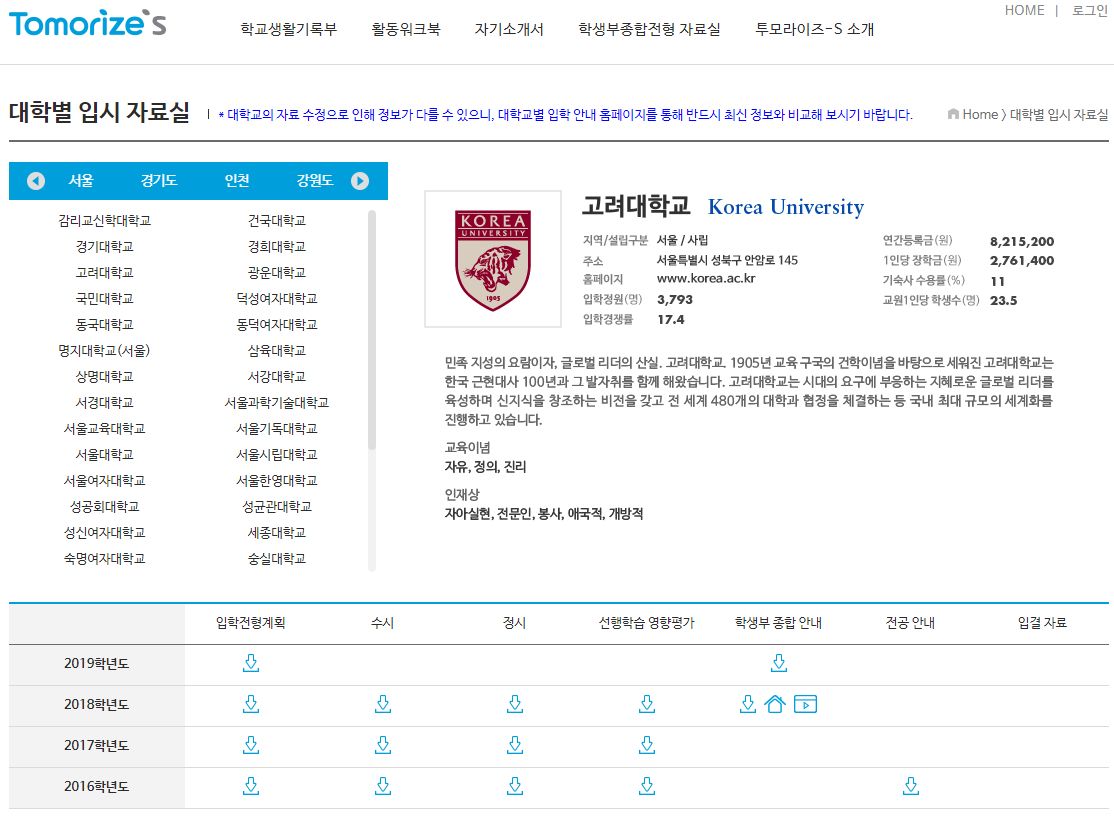The image size is (1114, 818).
Task: Select 고려대학교 in the university list
Action: [104, 273]
